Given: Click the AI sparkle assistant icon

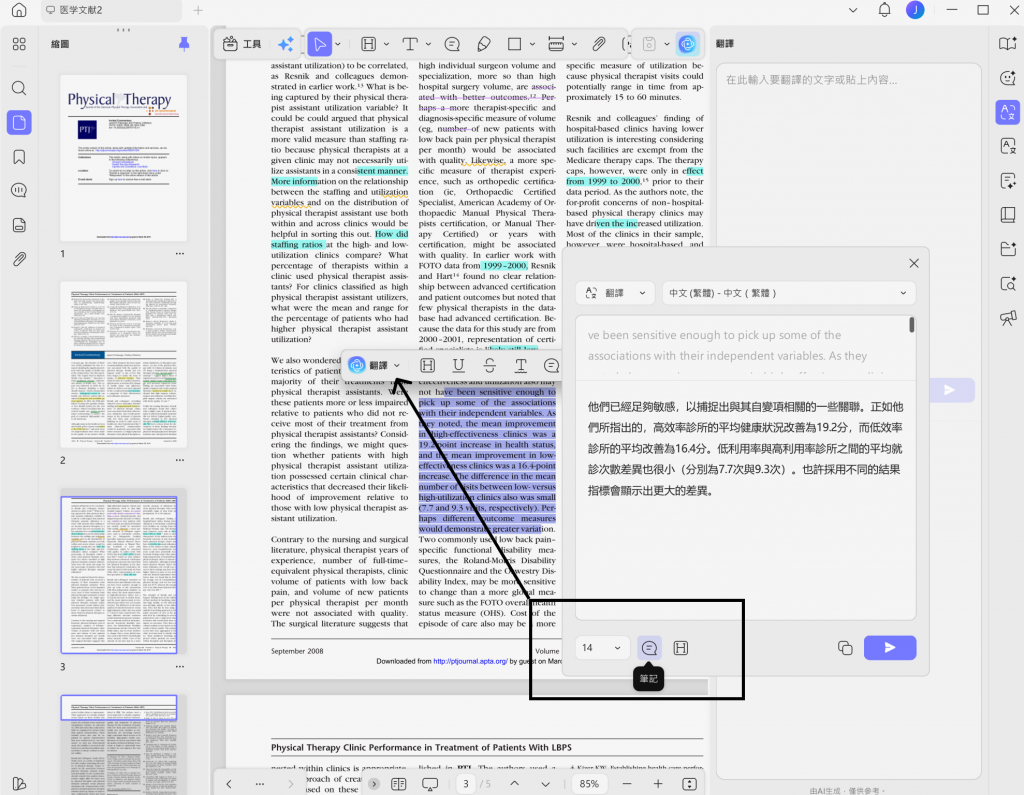Looking at the screenshot, I should (x=285, y=44).
